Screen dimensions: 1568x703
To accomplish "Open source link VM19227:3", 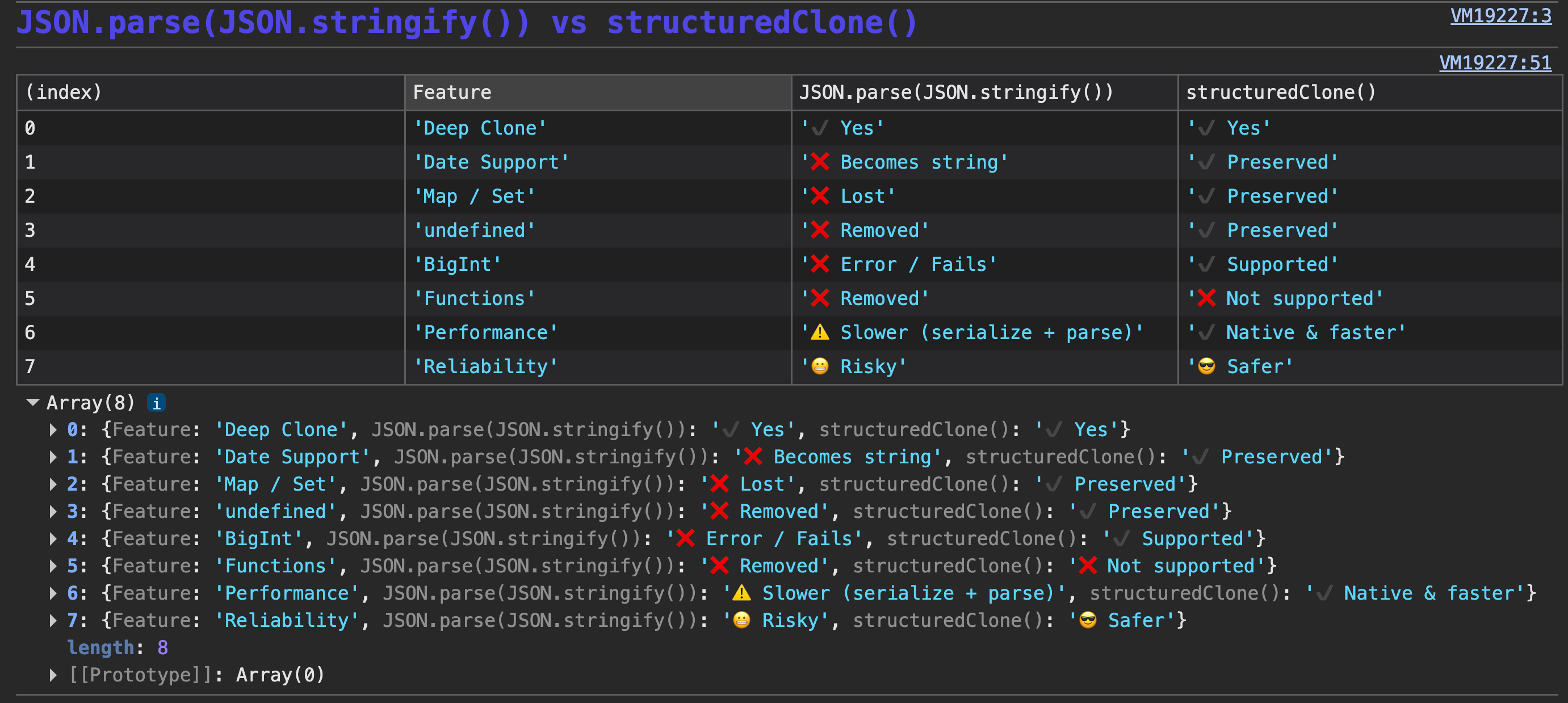I will tap(1500, 16).
